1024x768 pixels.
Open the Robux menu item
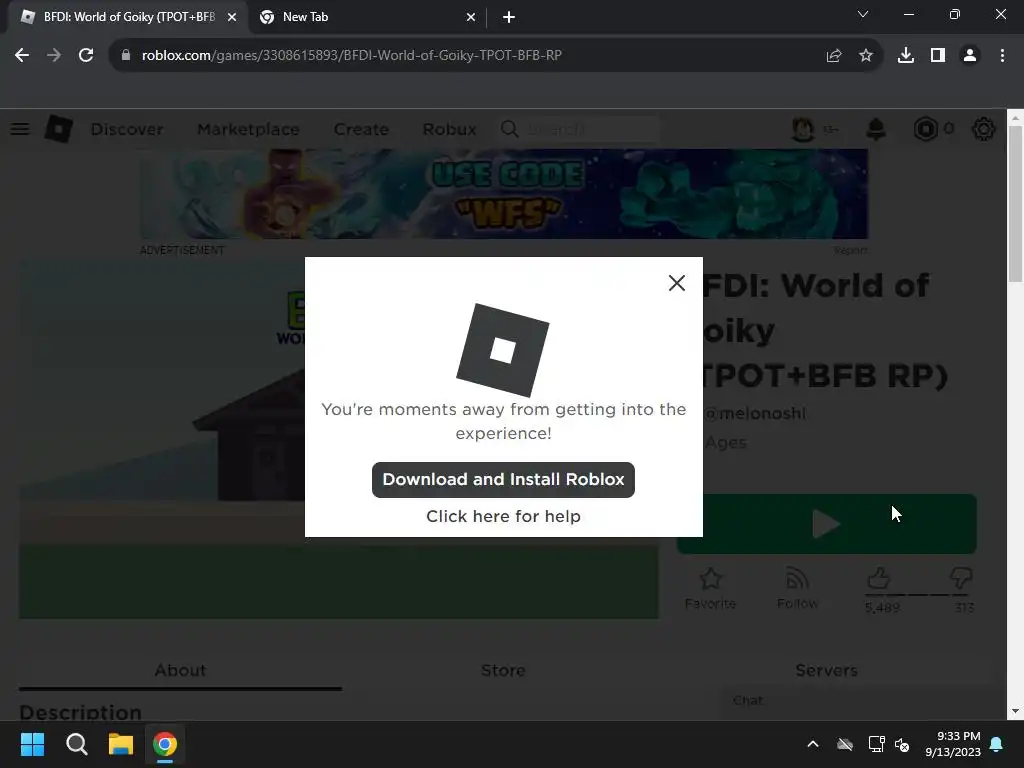(449, 129)
